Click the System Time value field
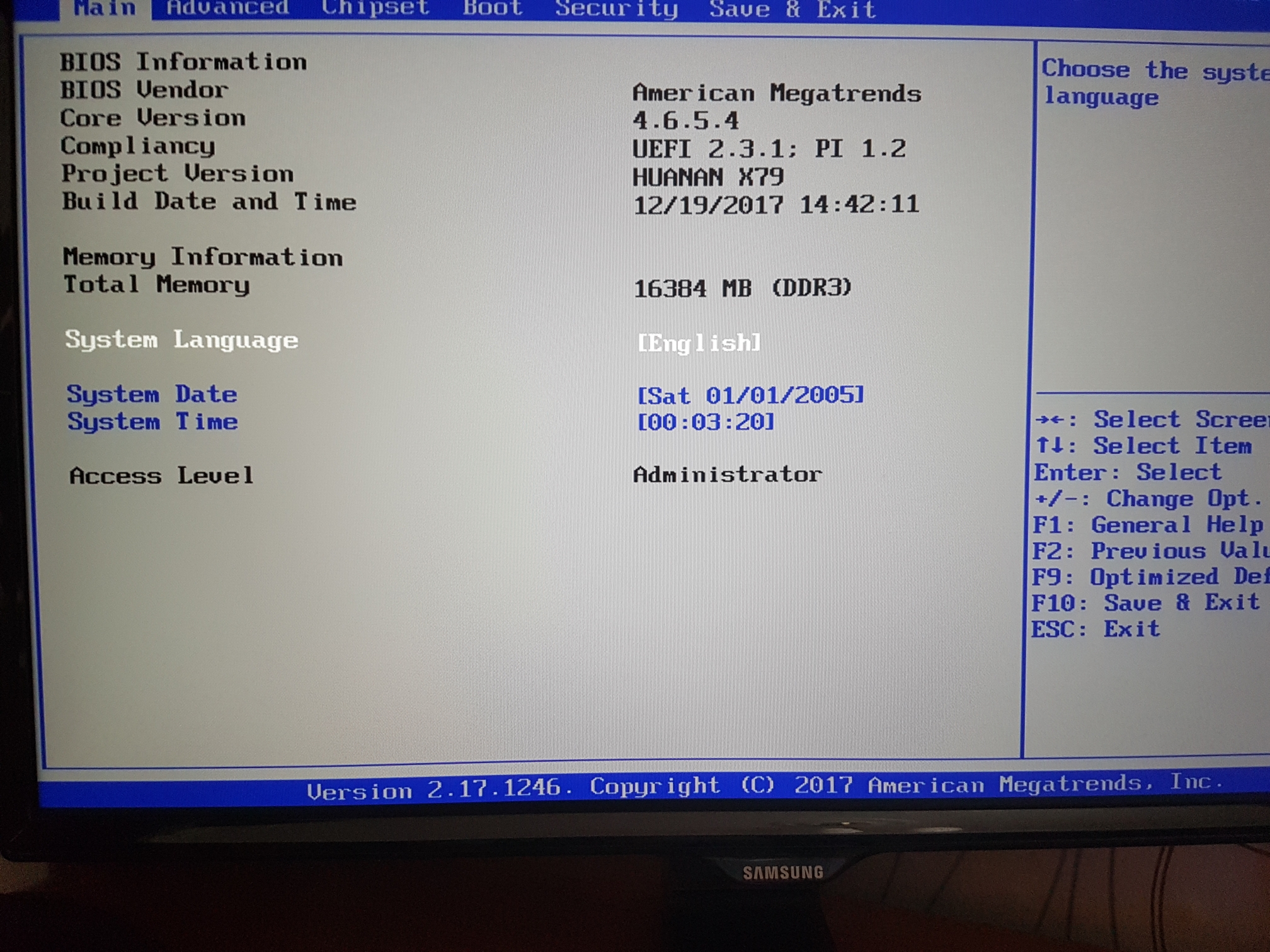Image resolution: width=1270 pixels, height=952 pixels. pos(706,422)
